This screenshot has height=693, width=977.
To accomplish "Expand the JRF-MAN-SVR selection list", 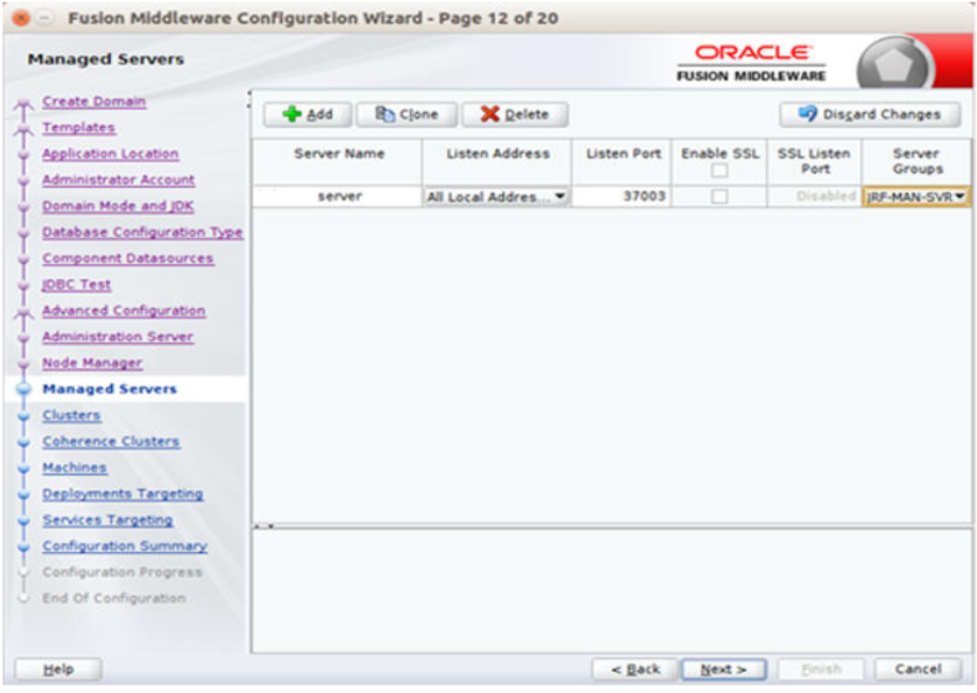I will pos(961,197).
